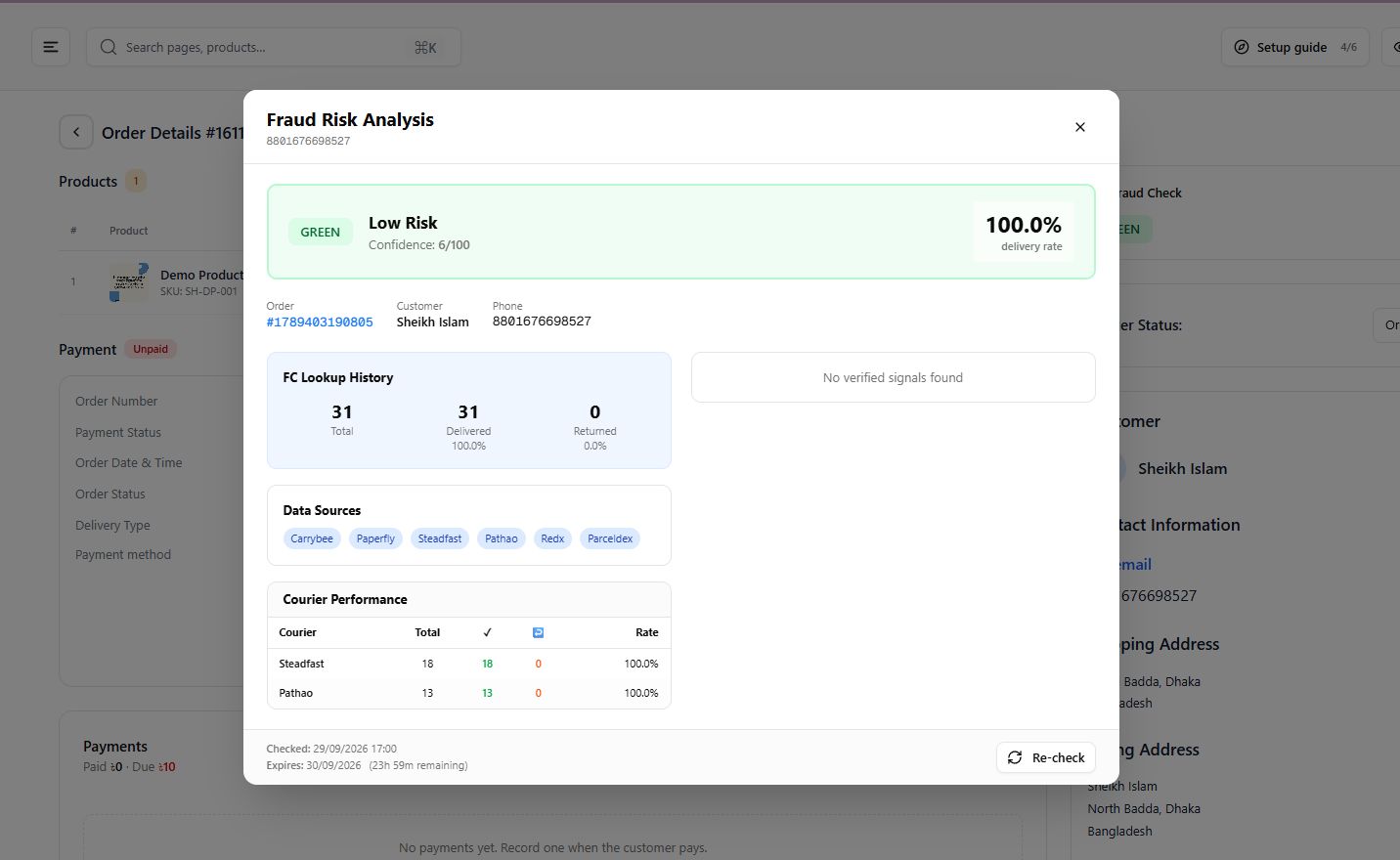Image resolution: width=1400 pixels, height=860 pixels.
Task: Click the 0 Returned lookup stat
Action: (595, 426)
